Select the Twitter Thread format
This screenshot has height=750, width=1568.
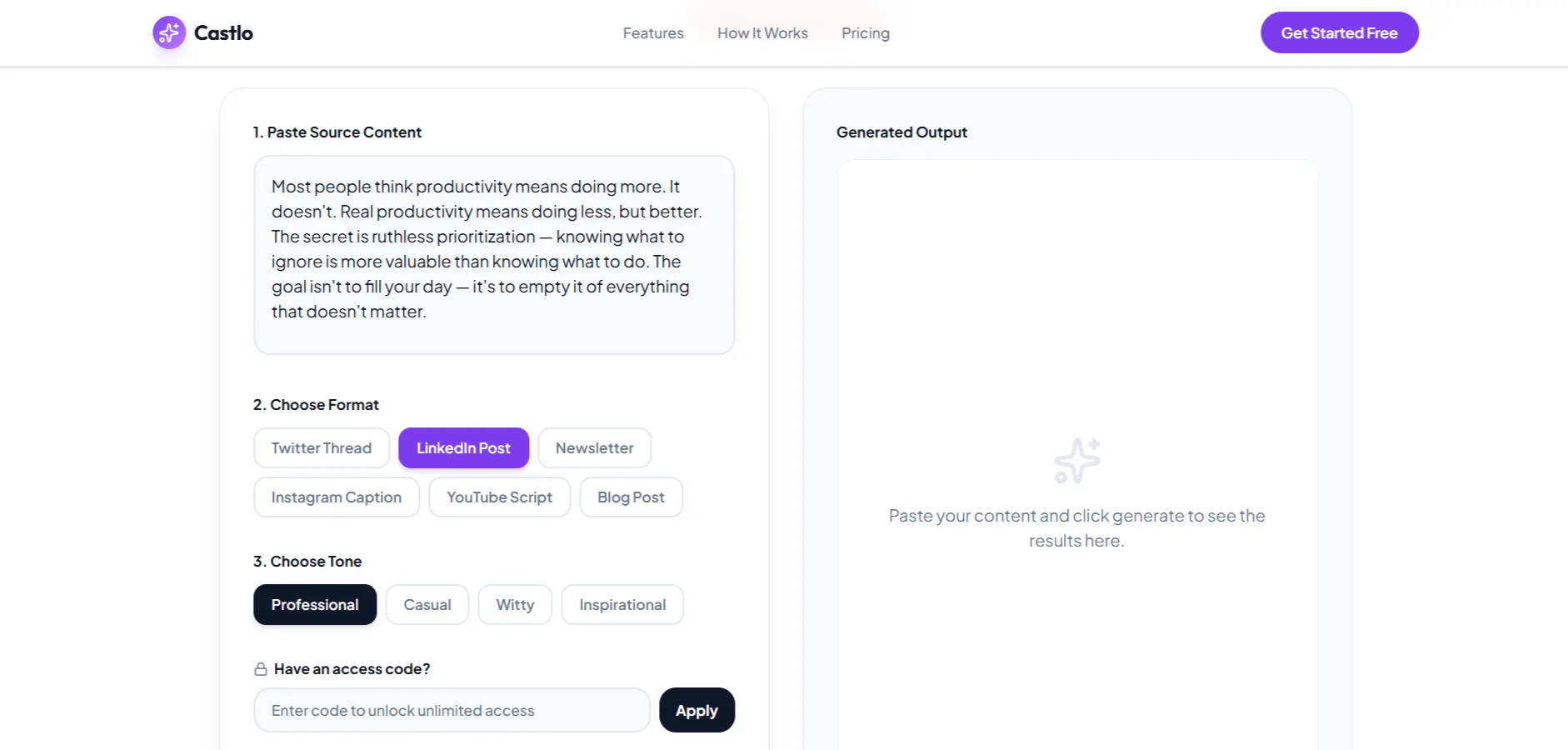(322, 448)
